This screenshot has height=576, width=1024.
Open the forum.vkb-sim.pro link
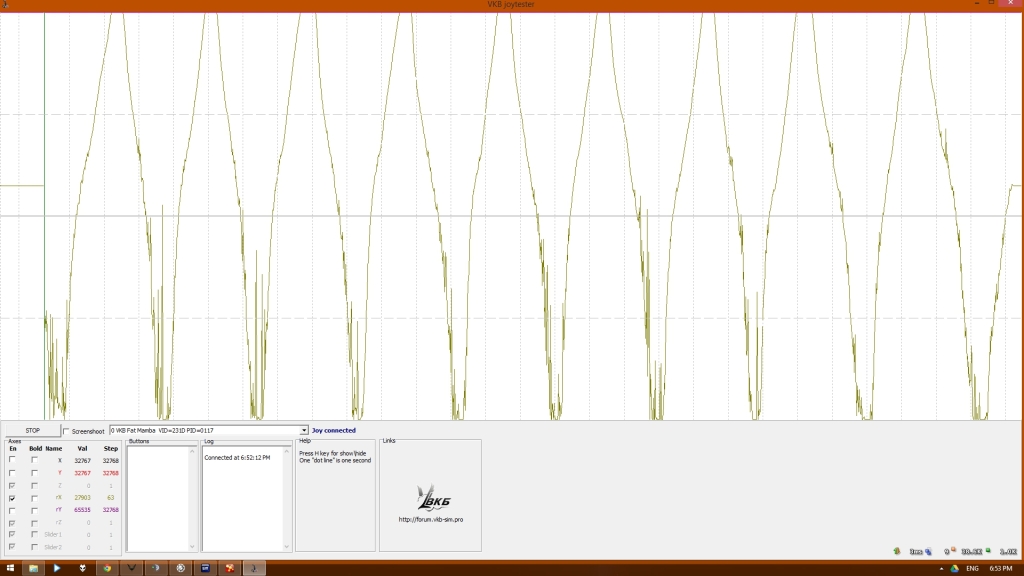pos(430,519)
